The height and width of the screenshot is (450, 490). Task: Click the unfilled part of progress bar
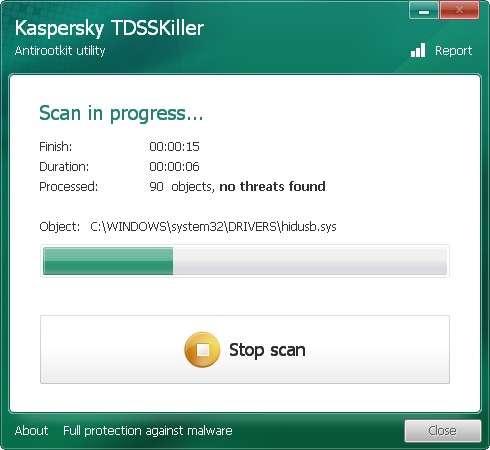coord(310,261)
